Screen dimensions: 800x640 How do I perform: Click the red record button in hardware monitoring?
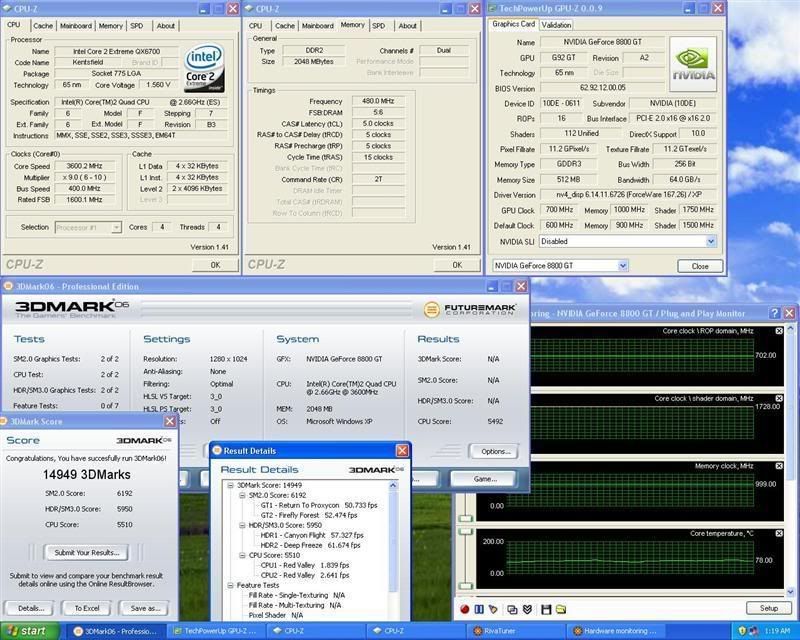point(465,608)
